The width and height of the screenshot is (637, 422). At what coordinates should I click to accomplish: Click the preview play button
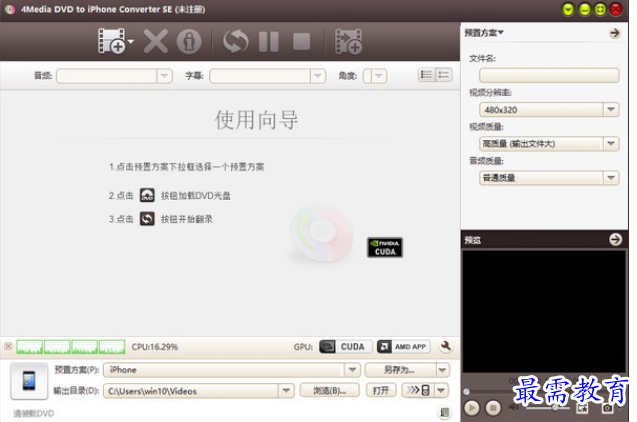pyautogui.click(x=472, y=408)
